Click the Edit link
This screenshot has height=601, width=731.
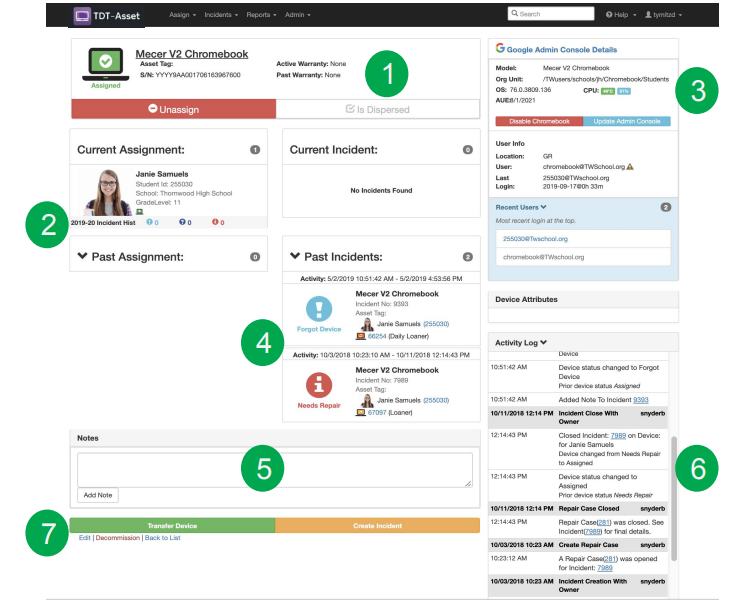(84, 538)
